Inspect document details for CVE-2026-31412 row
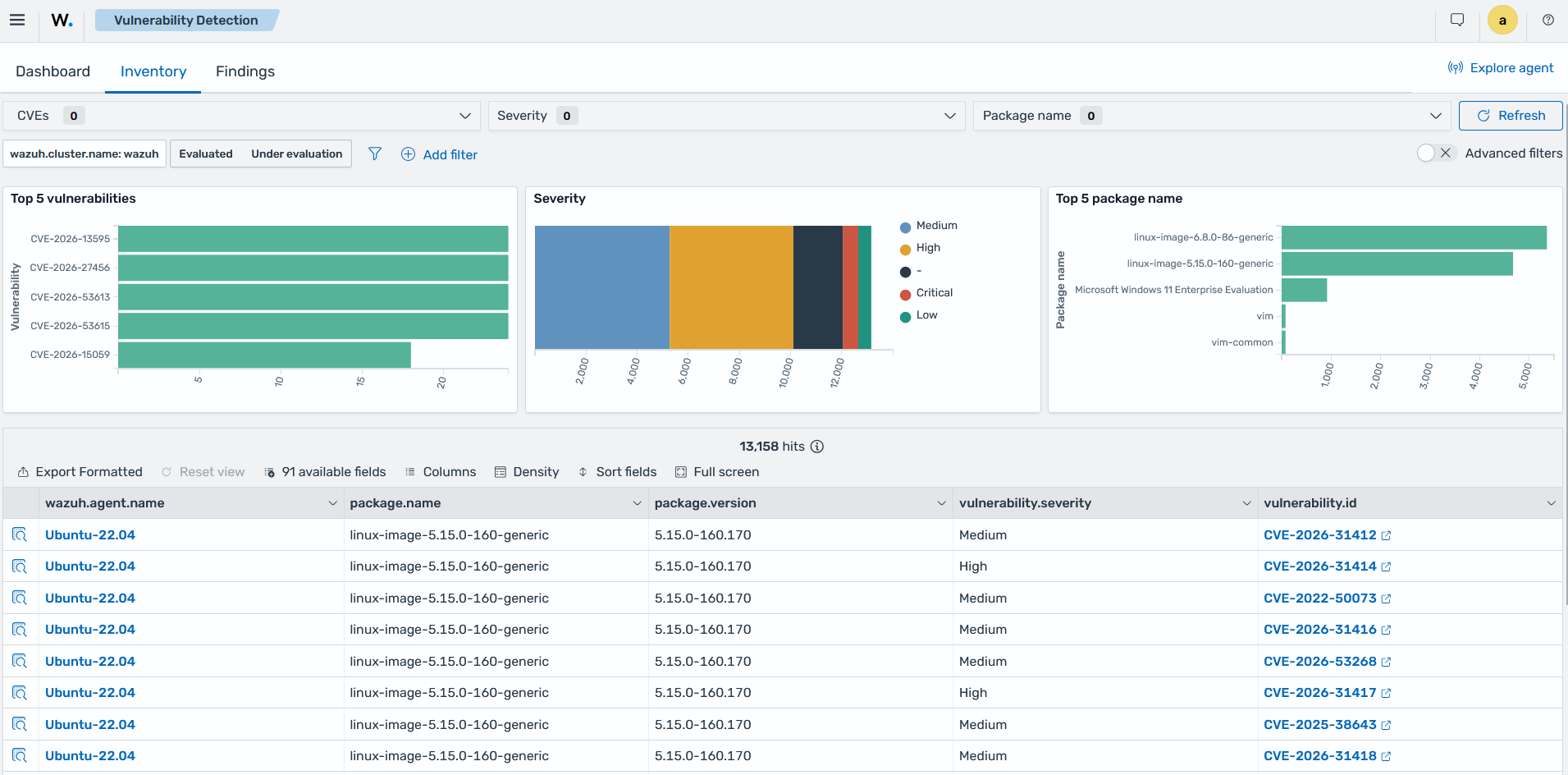This screenshot has height=775, width=1568. coord(20,534)
